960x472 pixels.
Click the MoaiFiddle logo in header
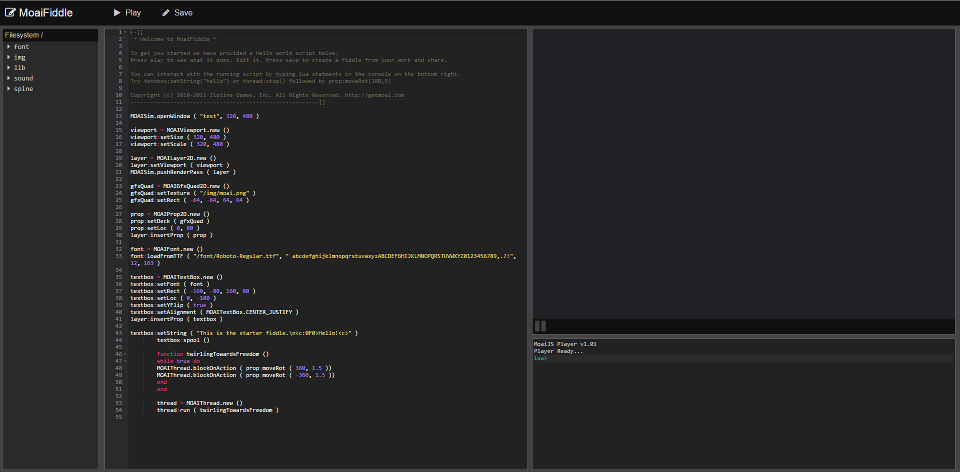[38, 12]
